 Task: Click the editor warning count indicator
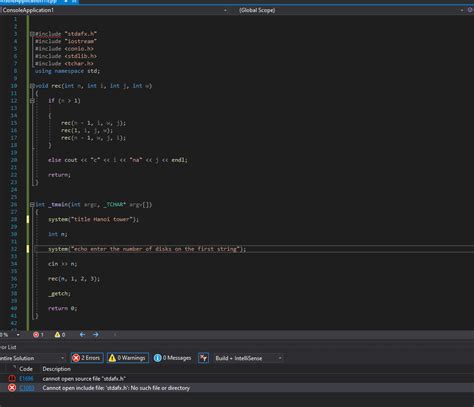60,334
